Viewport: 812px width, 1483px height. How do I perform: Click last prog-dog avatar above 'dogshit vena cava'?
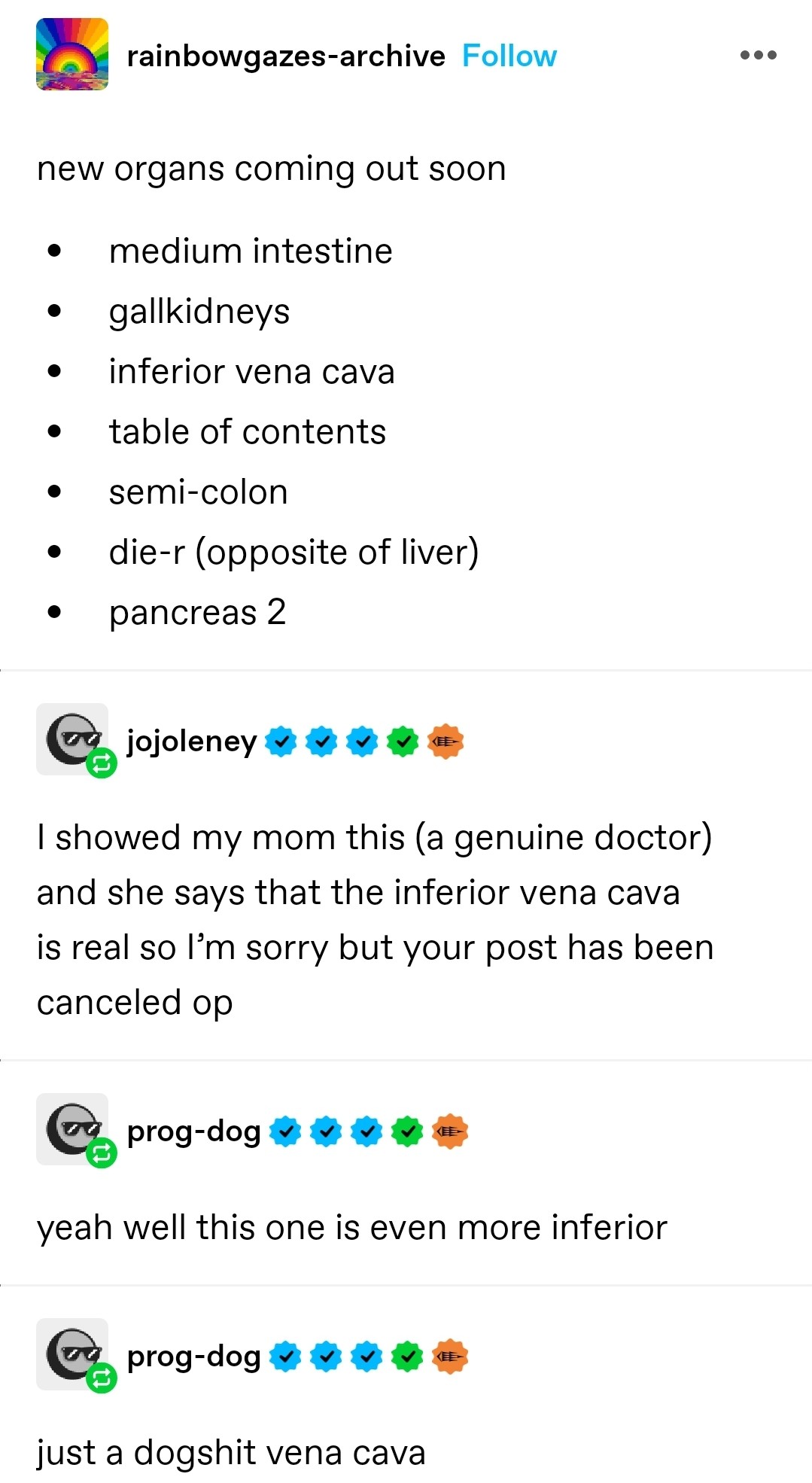(71, 1353)
